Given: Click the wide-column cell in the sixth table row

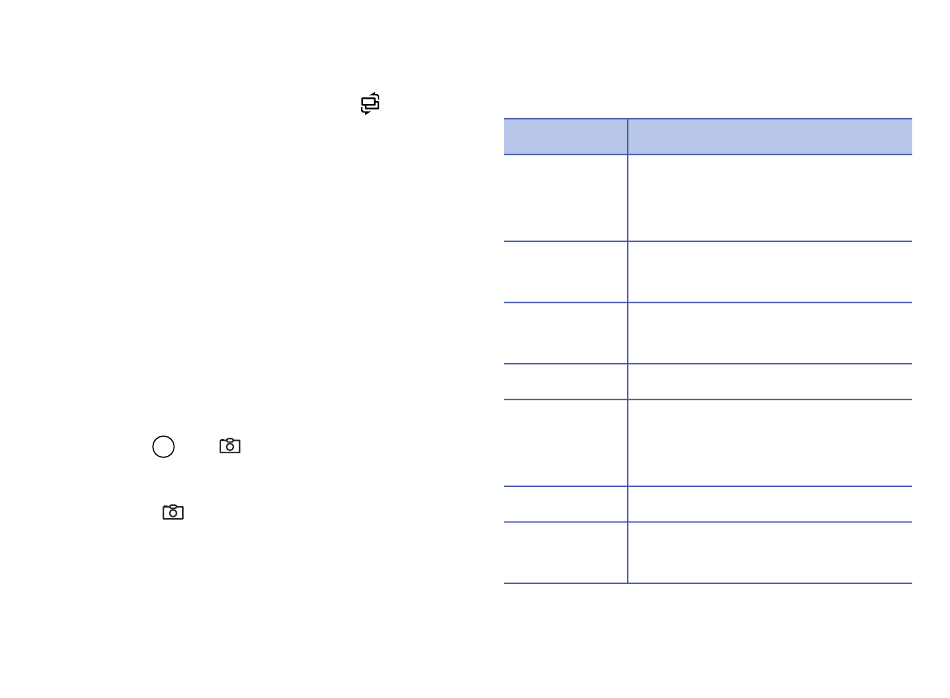Looking at the screenshot, I should (x=770, y=504).
